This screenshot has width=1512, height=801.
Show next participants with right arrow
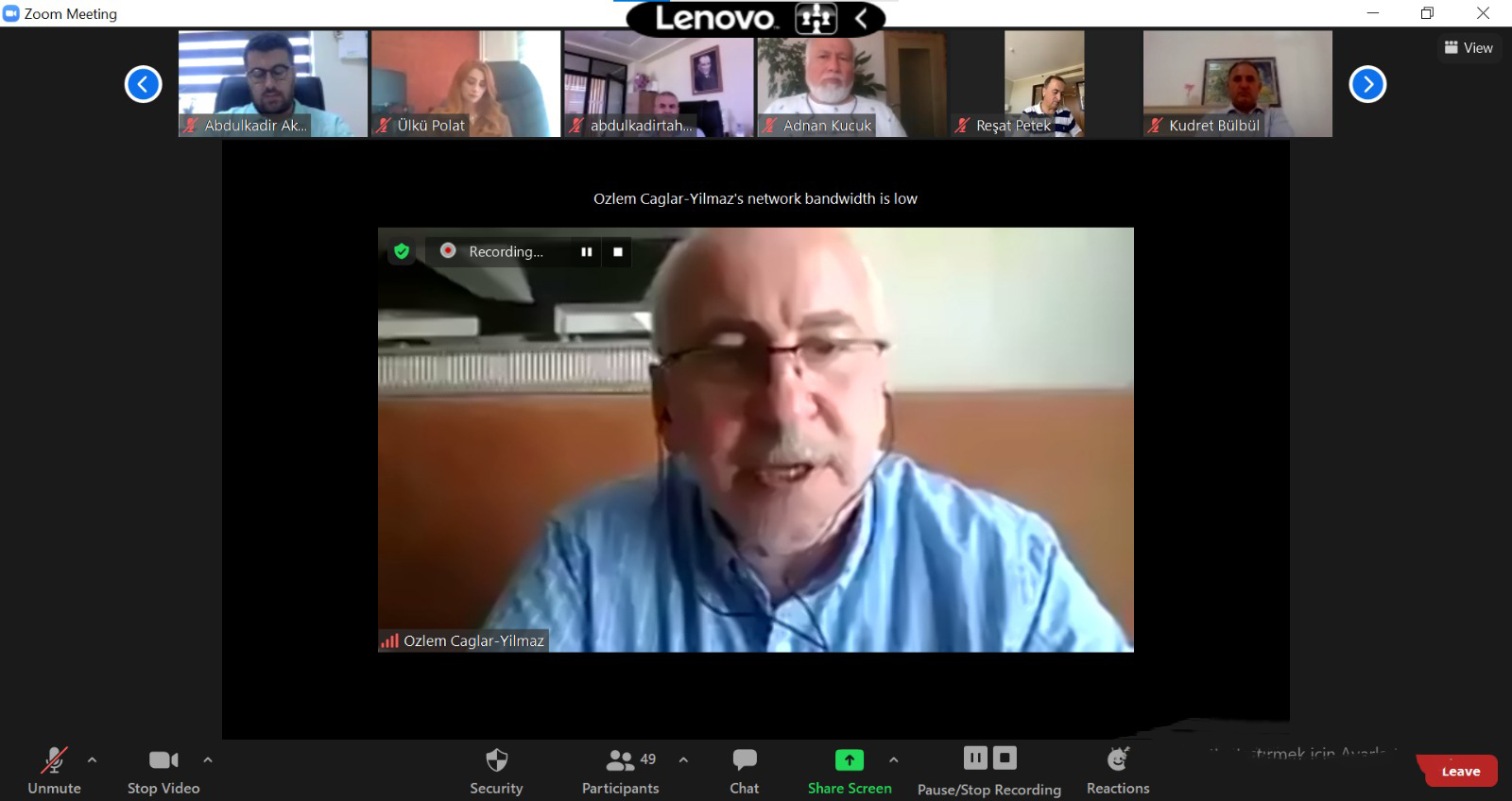click(x=1367, y=84)
